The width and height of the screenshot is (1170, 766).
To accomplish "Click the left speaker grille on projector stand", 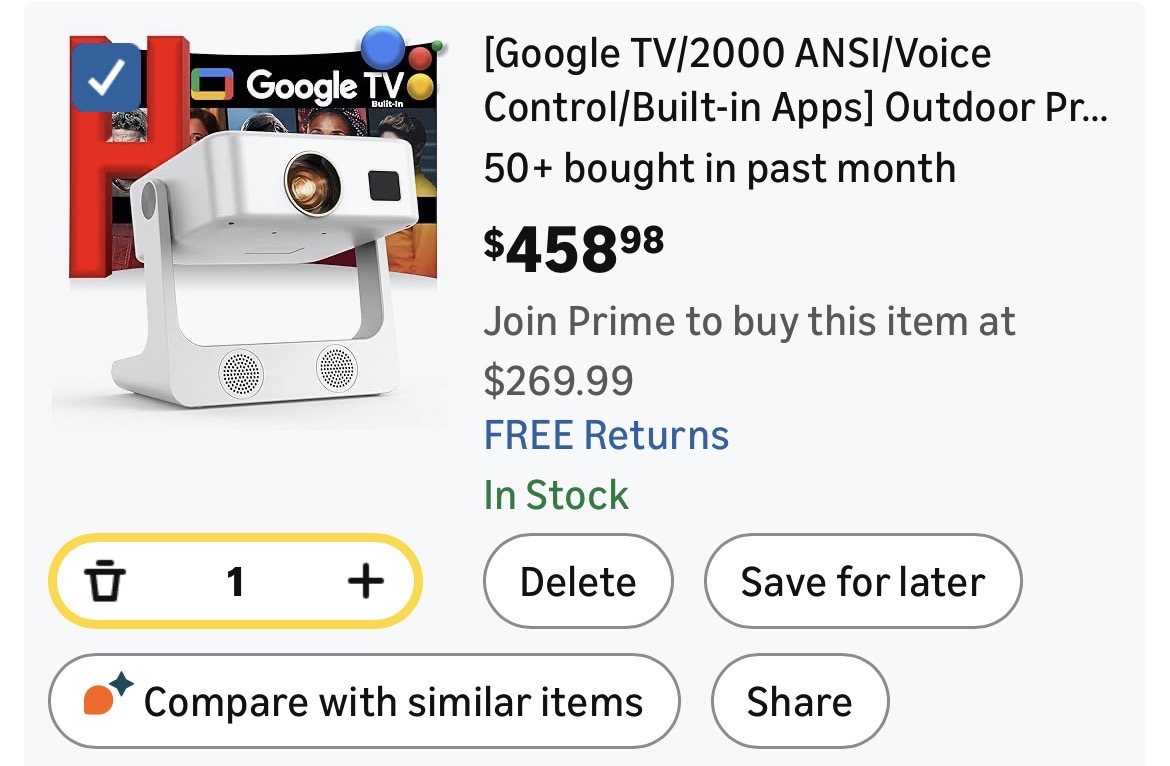I will [x=240, y=372].
